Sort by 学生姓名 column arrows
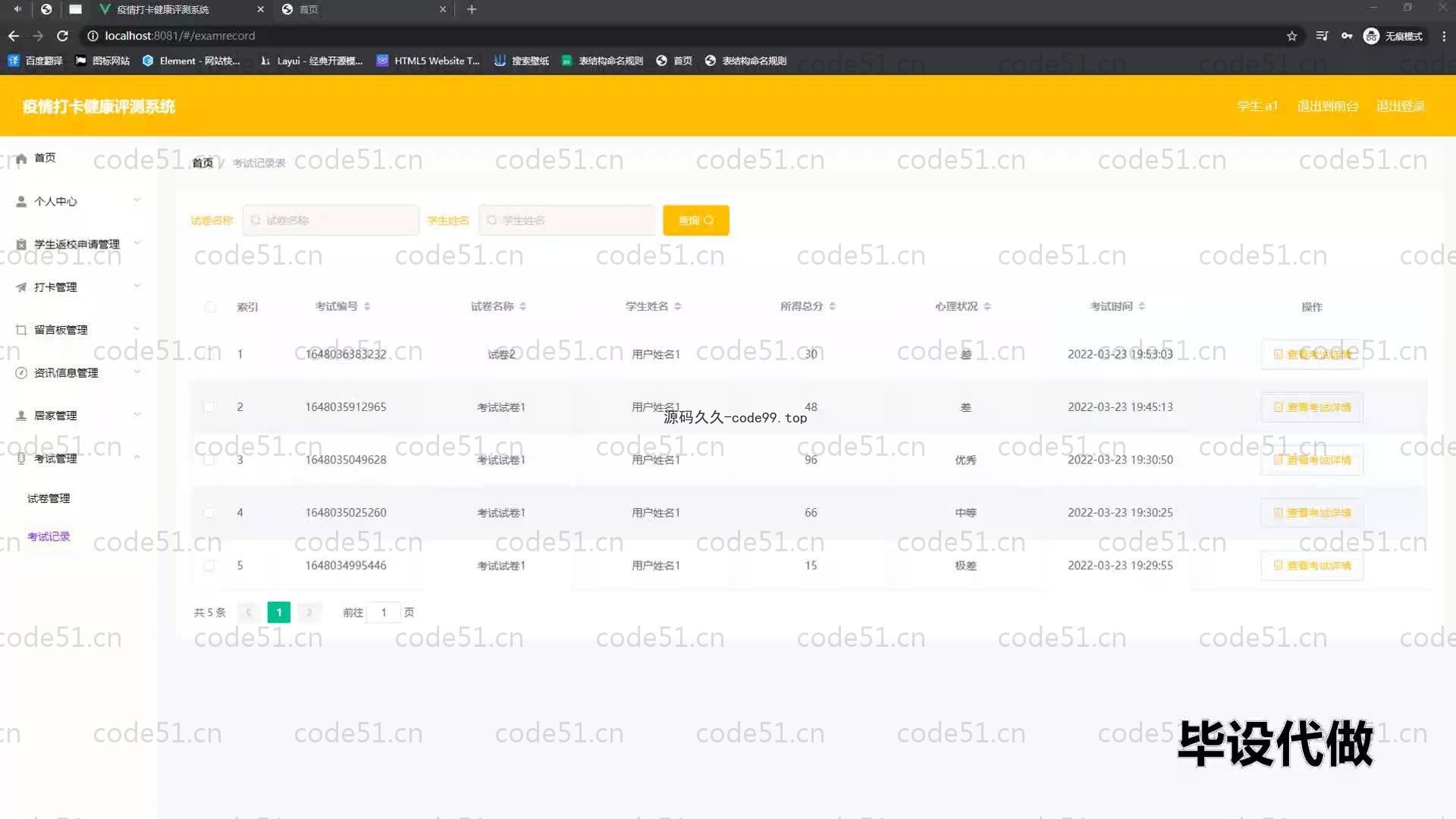 tap(678, 306)
